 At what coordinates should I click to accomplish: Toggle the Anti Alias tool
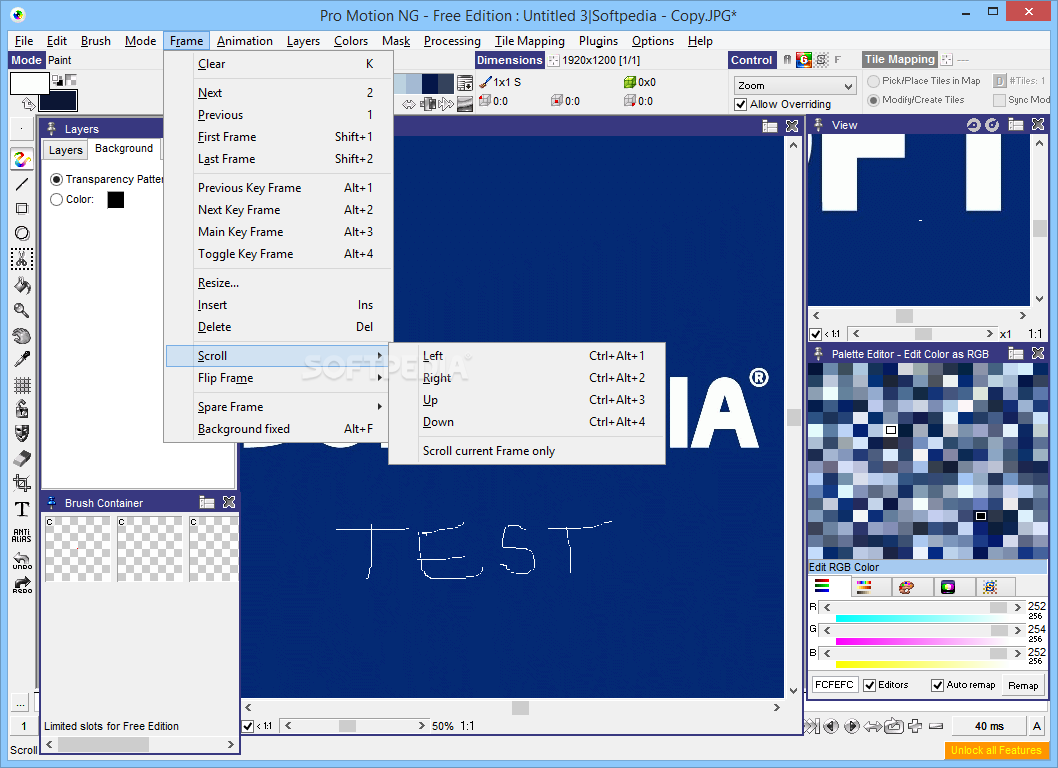(x=22, y=535)
